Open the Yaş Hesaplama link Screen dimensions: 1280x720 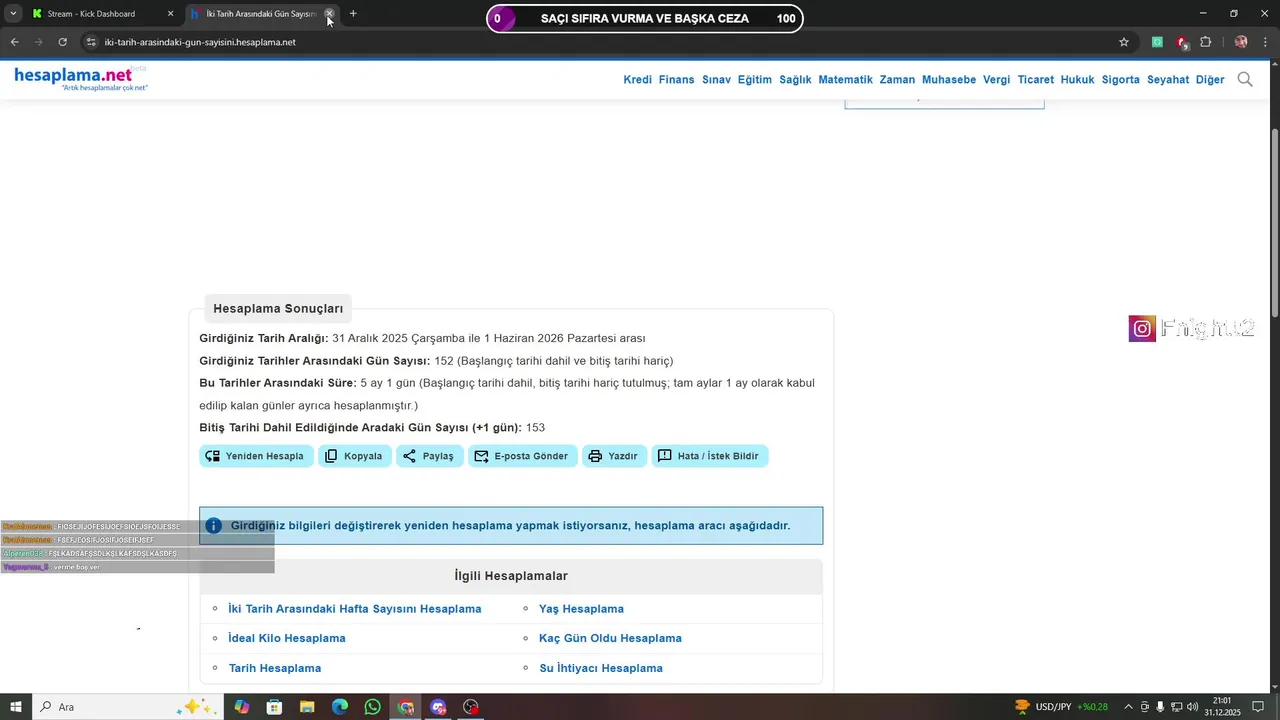pos(581,609)
